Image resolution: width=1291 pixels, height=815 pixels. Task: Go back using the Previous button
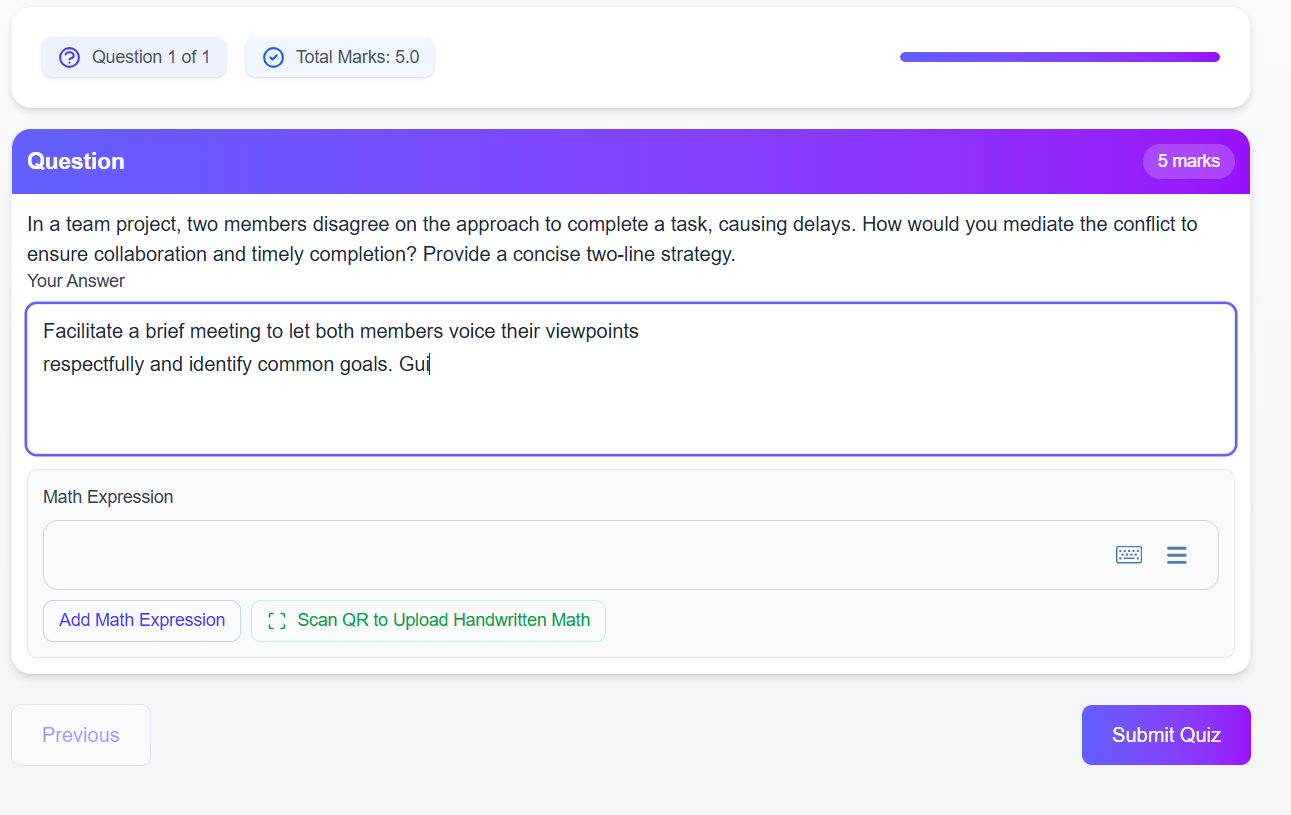point(81,735)
